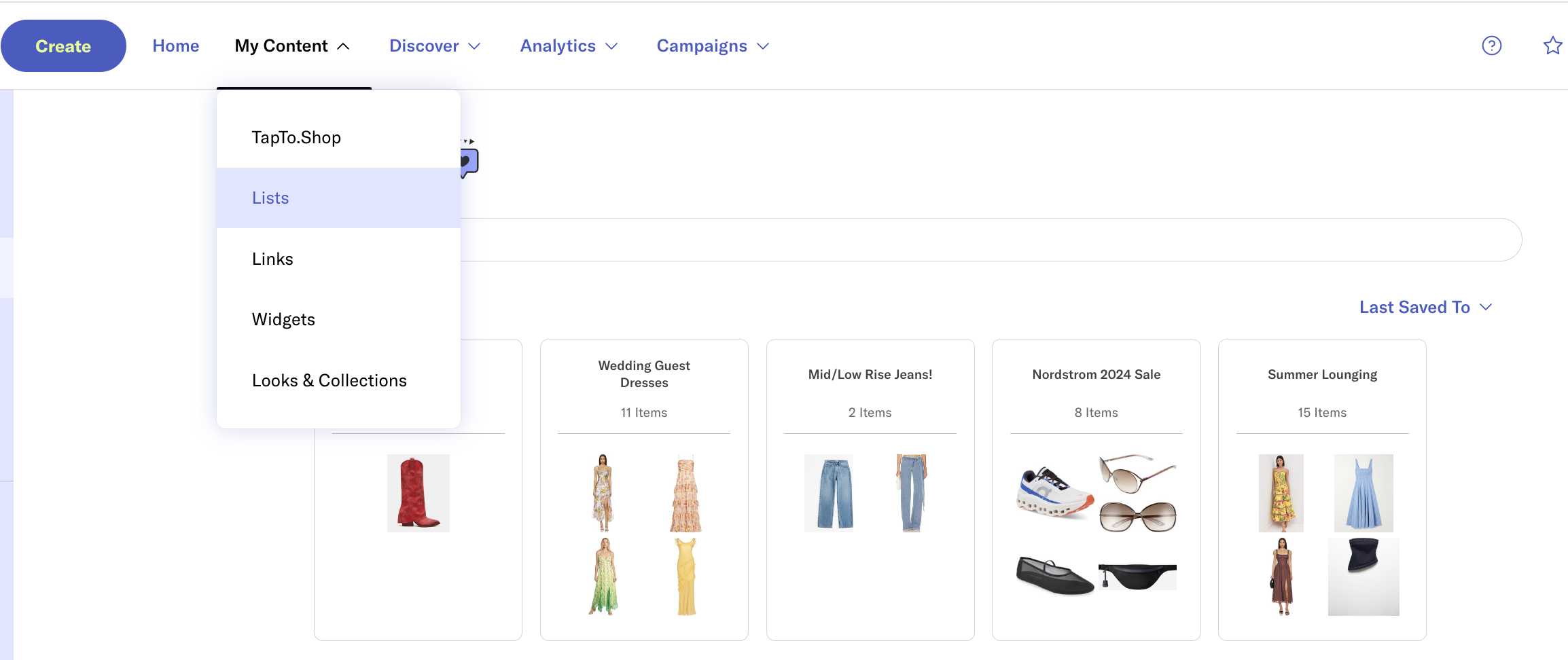The width and height of the screenshot is (1568, 660).
Task: Click the search input field
Action: click(991, 240)
